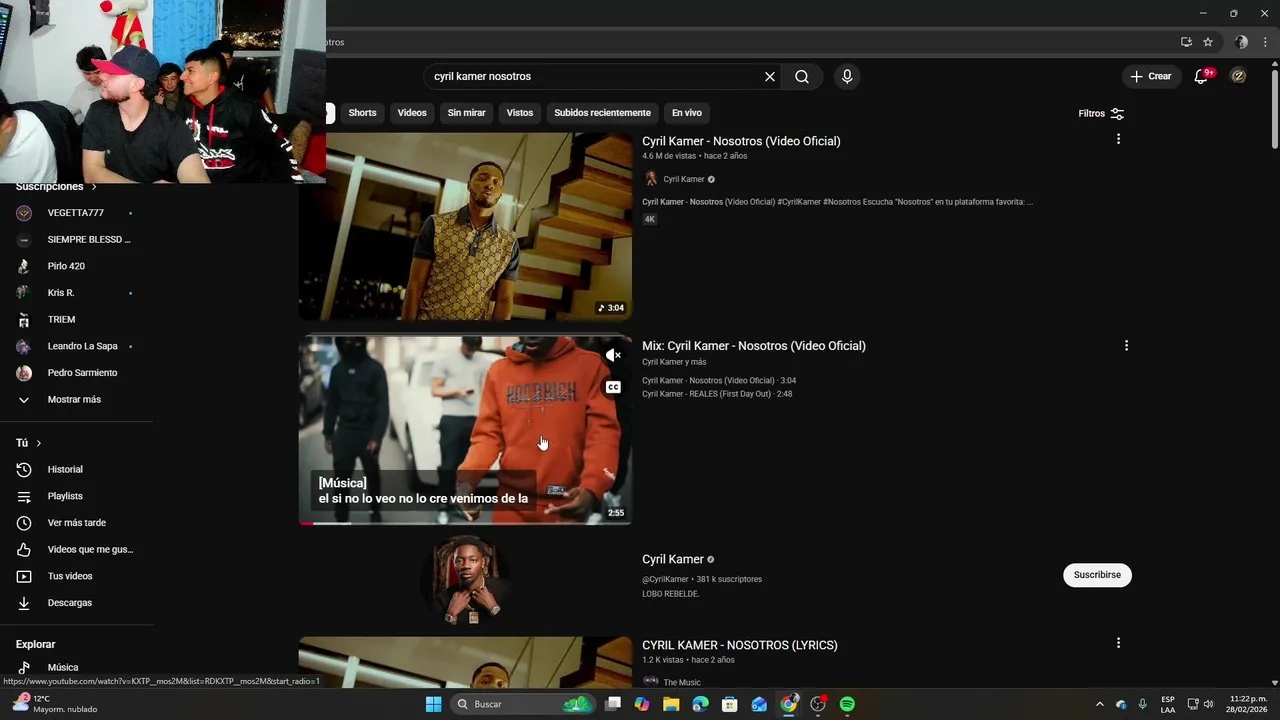The width and height of the screenshot is (1280, 720).
Task: Unmute the Mix video preview
Action: pyautogui.click(x=613, y=355)
